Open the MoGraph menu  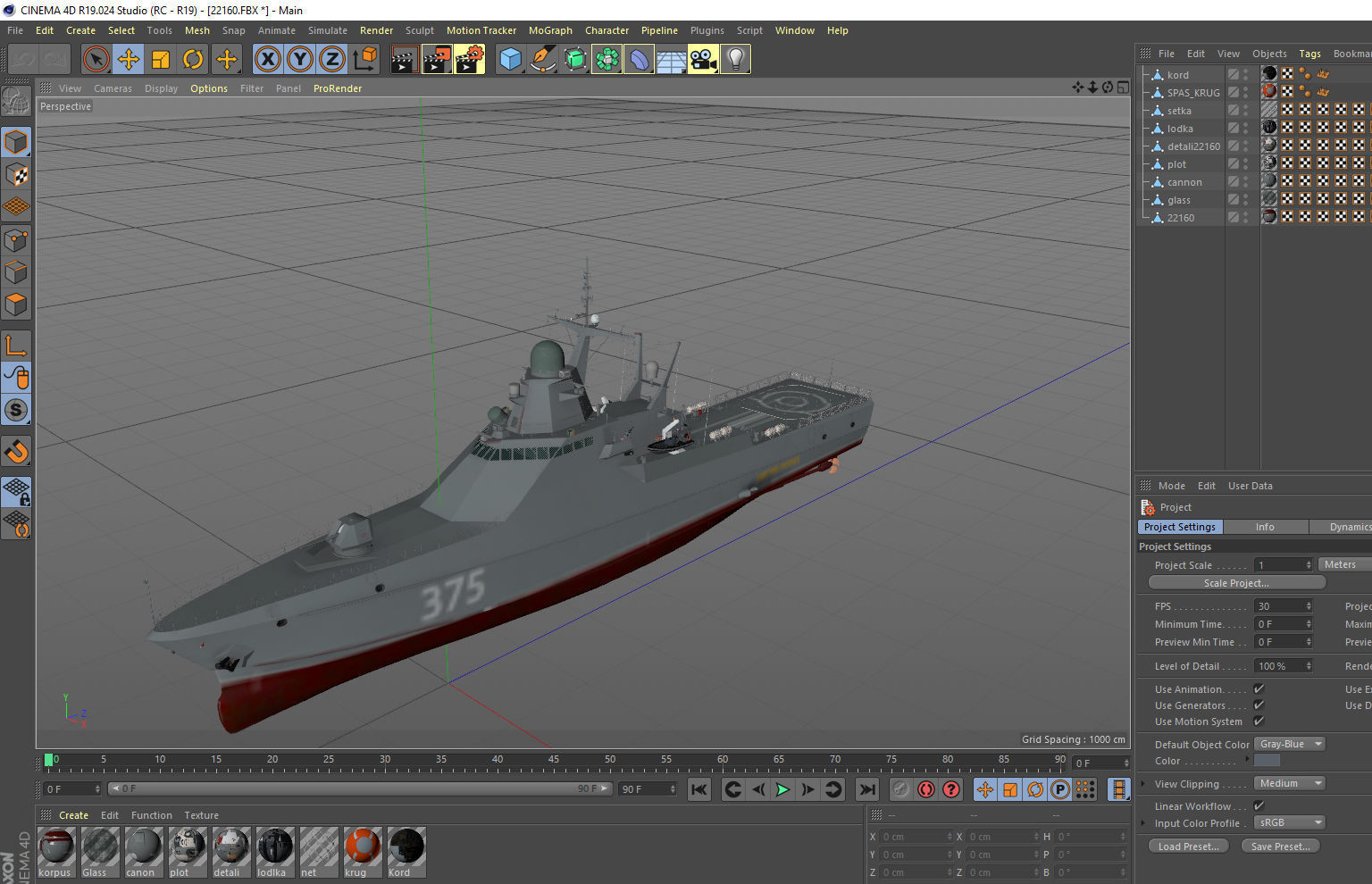click(x=550, y=30)
